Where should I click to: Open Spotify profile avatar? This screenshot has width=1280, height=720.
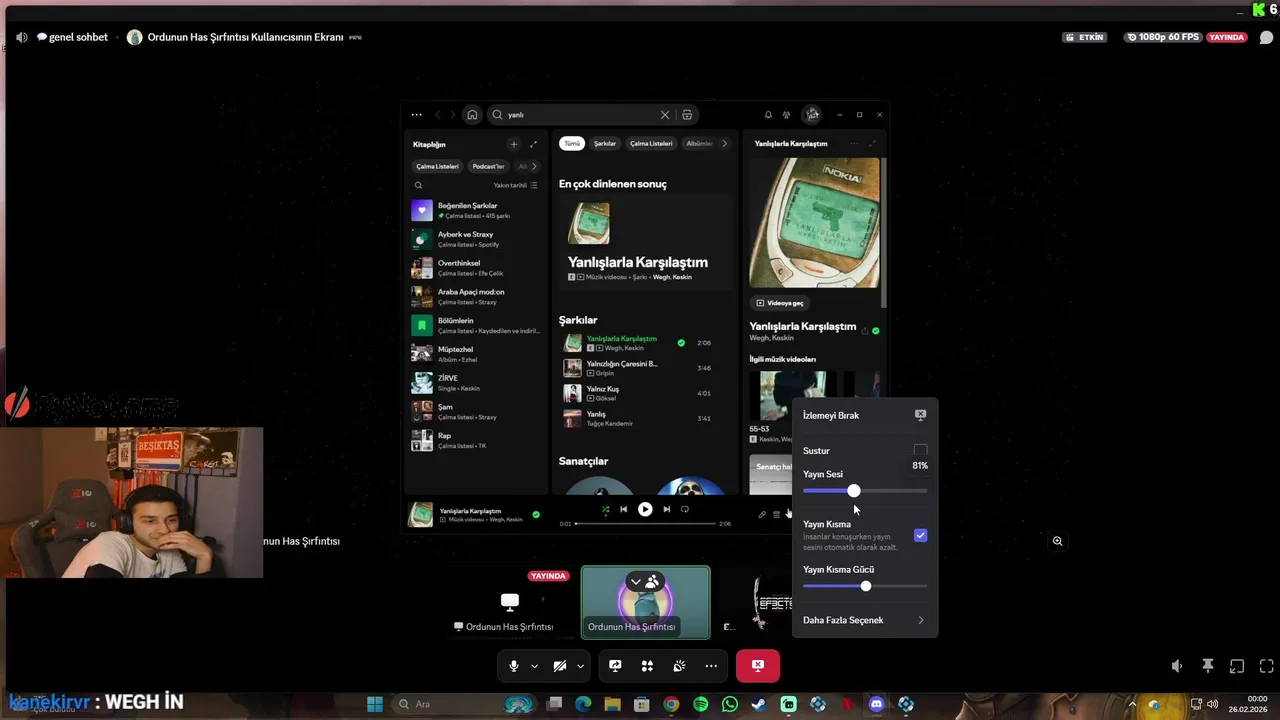(812, 115)
